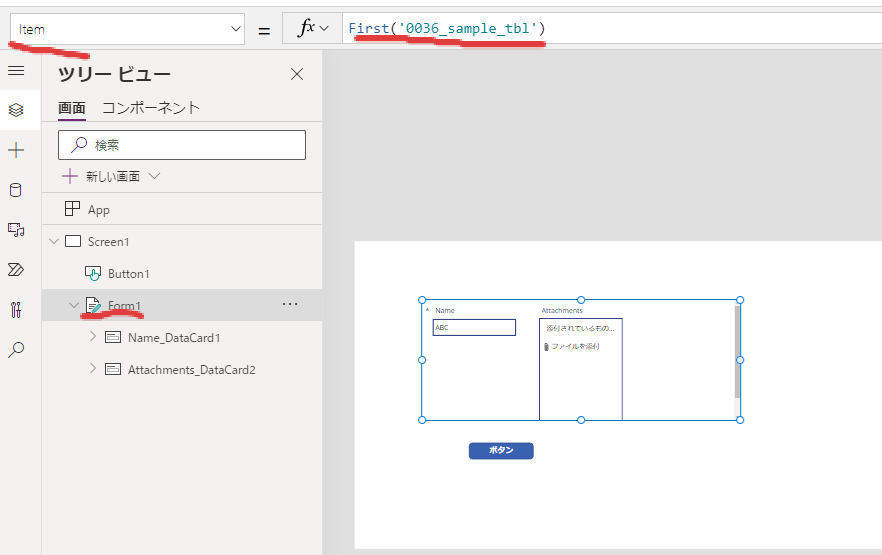This screenshot has height=555, width=882.
Task: Open the Media icon in sidebar
Action: tap(16, 230)
